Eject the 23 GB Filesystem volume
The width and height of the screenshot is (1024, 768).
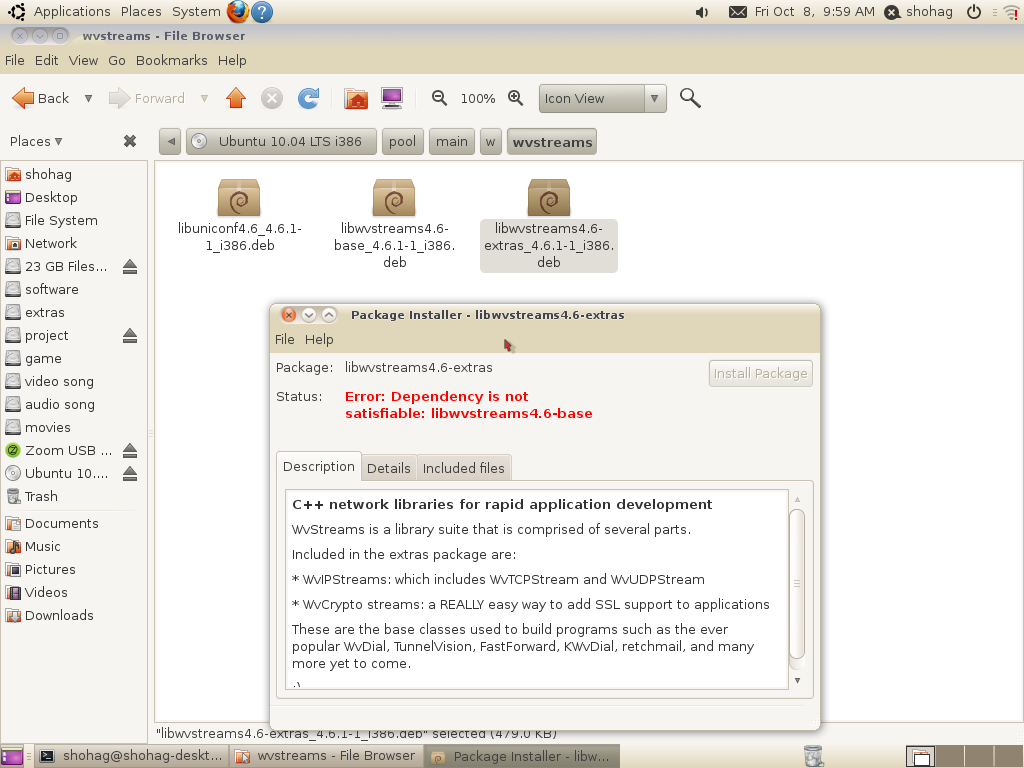pos(130,266)
